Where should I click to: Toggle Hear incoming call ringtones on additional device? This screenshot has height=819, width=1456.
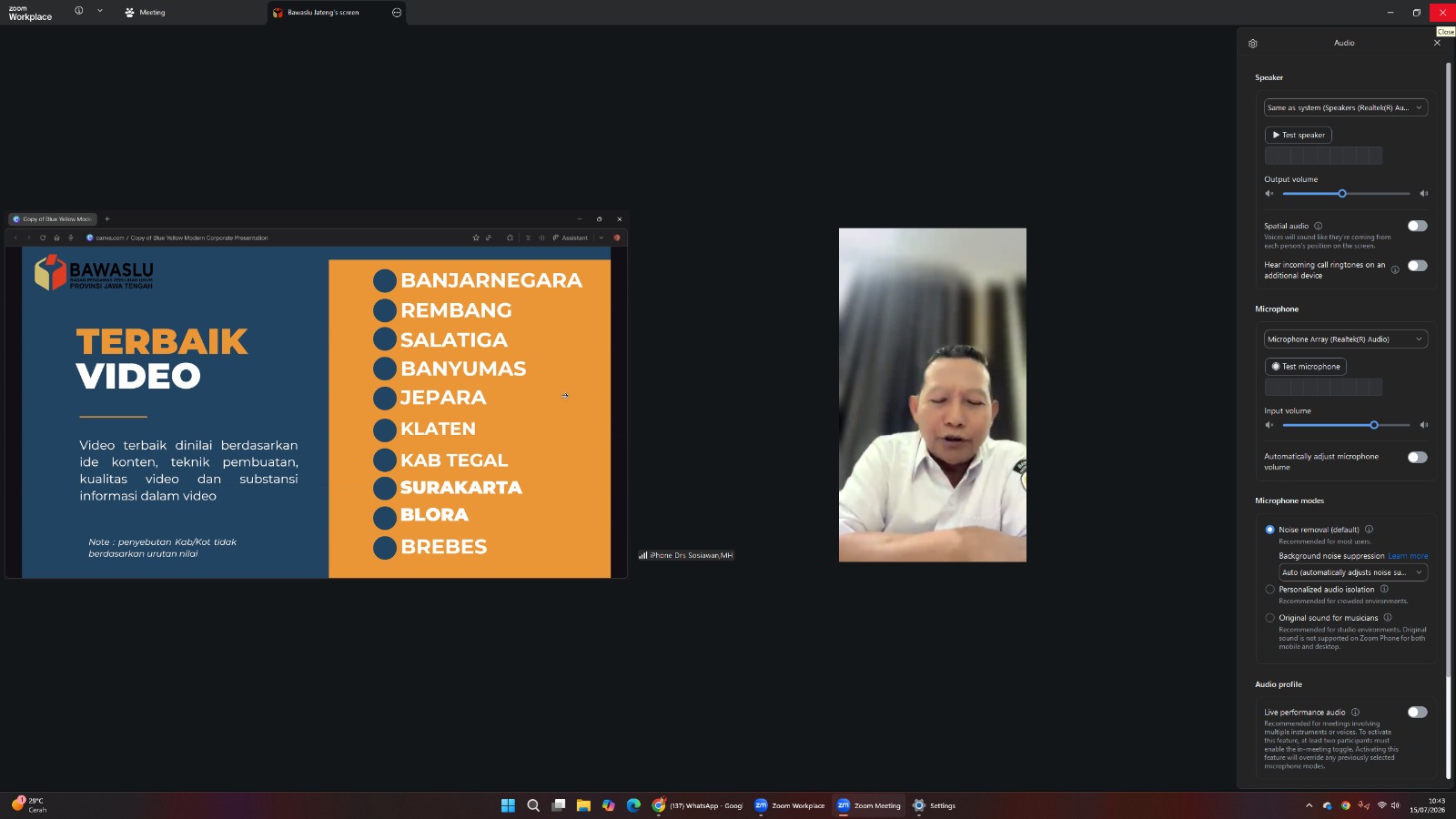tap(1418, 266)
